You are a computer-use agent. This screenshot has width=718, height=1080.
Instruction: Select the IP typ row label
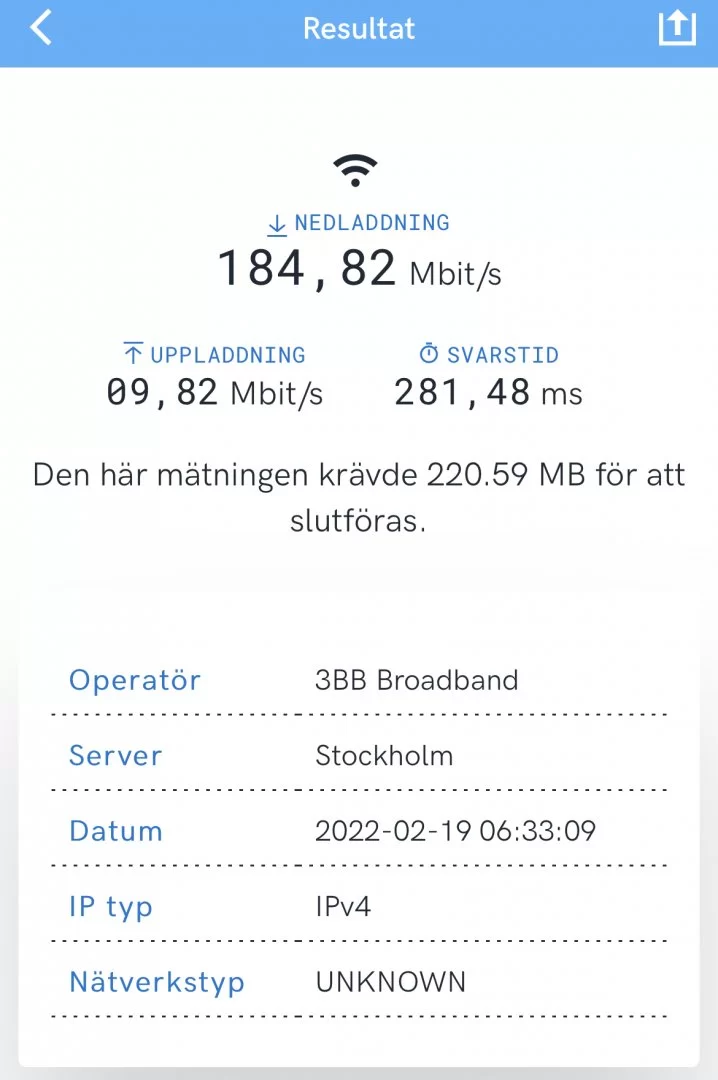[111, 907]
